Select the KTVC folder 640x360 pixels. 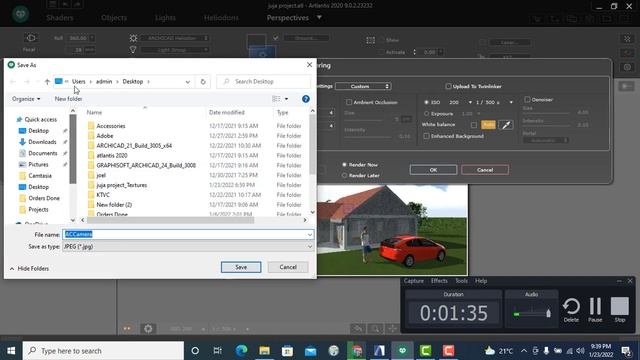click(x=103, y=195)
